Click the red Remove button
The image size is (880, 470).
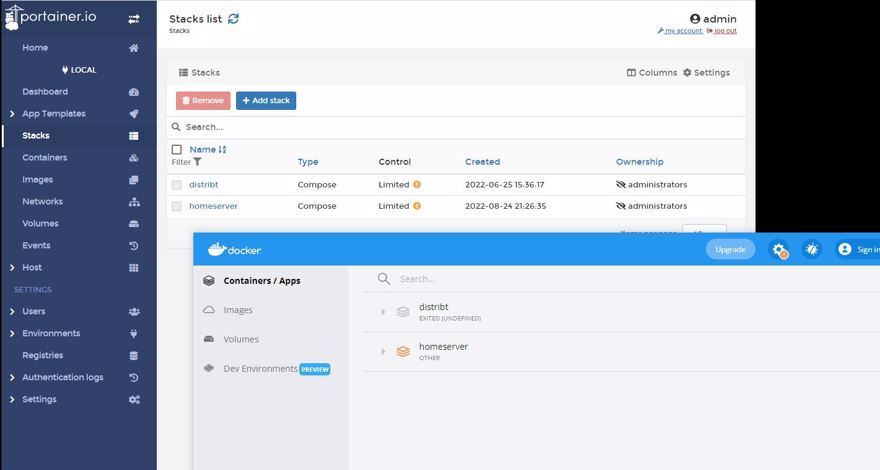[203, 101]
